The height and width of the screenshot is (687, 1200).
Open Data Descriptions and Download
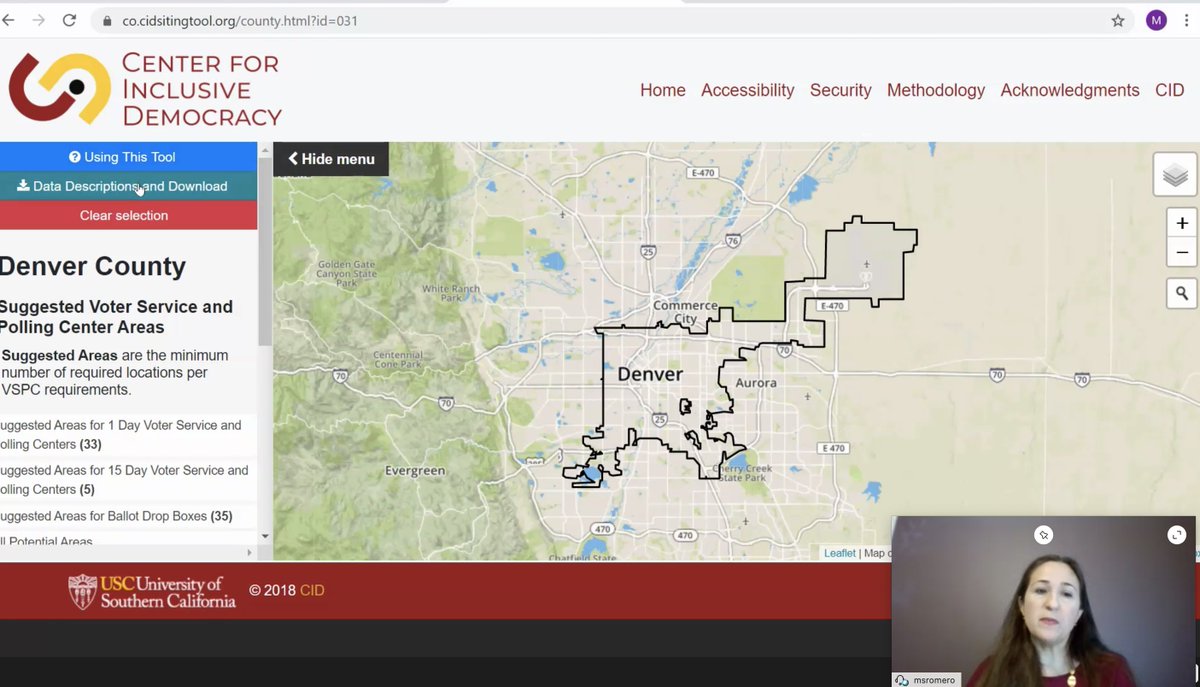pos(128,186)
